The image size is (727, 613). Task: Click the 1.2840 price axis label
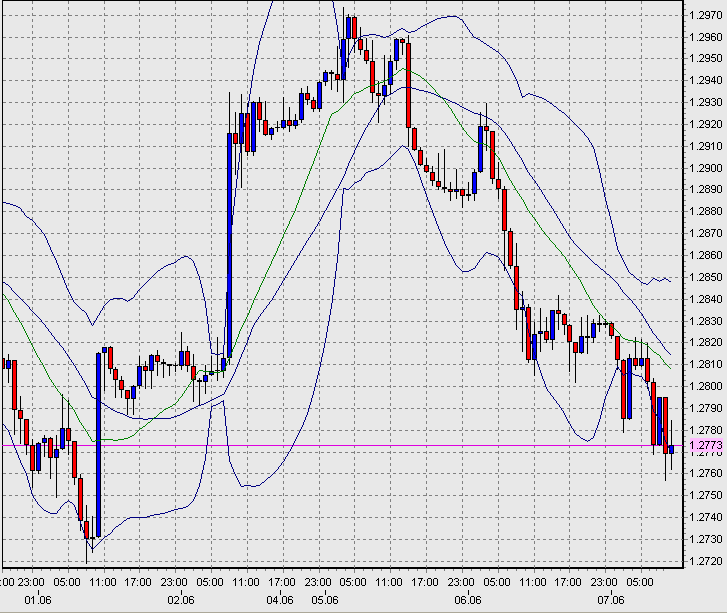point(706,299)
